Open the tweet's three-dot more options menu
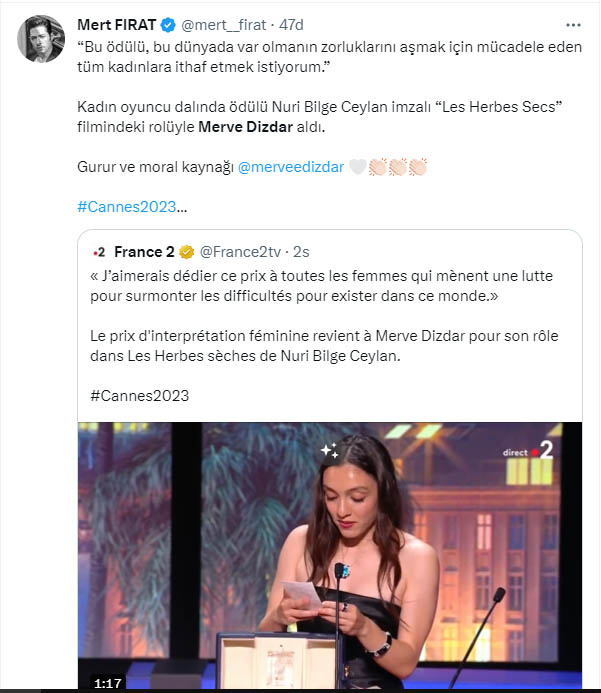Viewport: 601px width, 693px height. (x=572, y=23)
